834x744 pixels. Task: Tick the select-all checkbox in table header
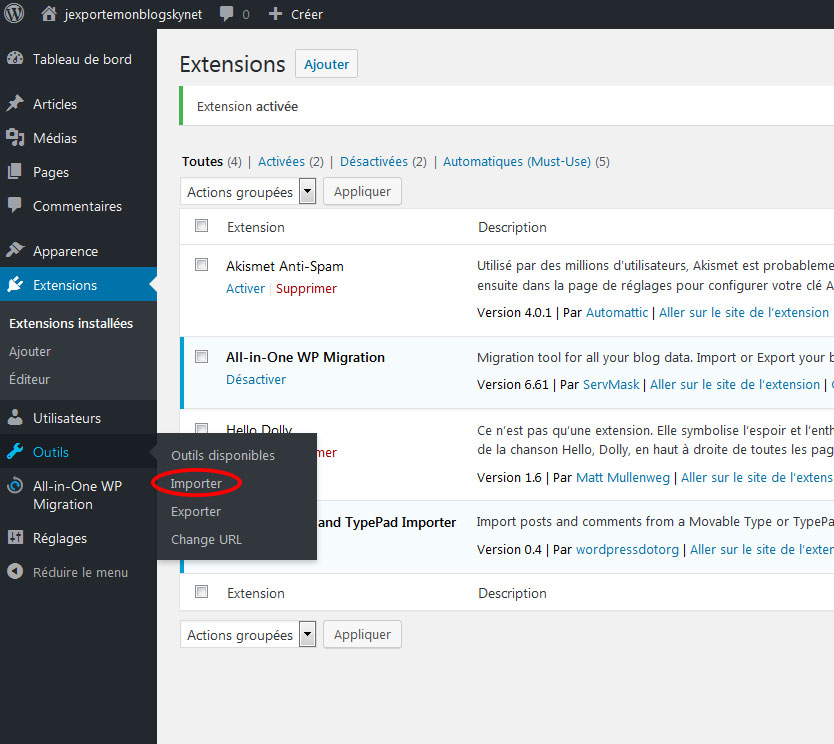[x=202, y=225]
